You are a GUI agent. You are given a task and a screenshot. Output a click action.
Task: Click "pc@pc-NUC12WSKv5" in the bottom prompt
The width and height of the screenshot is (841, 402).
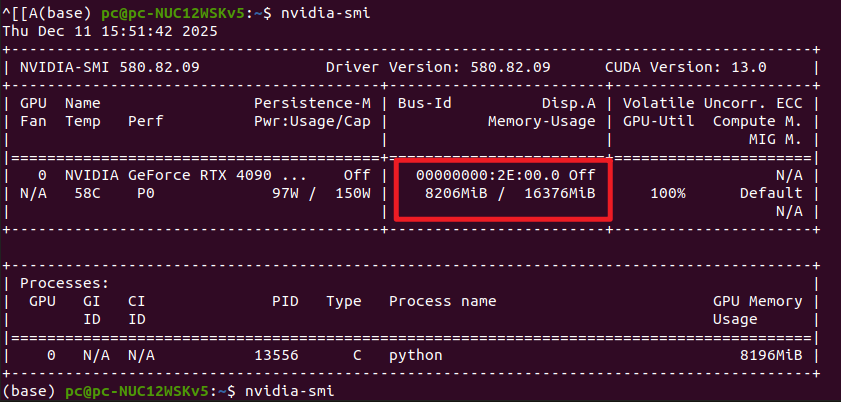pyautogui.click(x=137, y=392)
